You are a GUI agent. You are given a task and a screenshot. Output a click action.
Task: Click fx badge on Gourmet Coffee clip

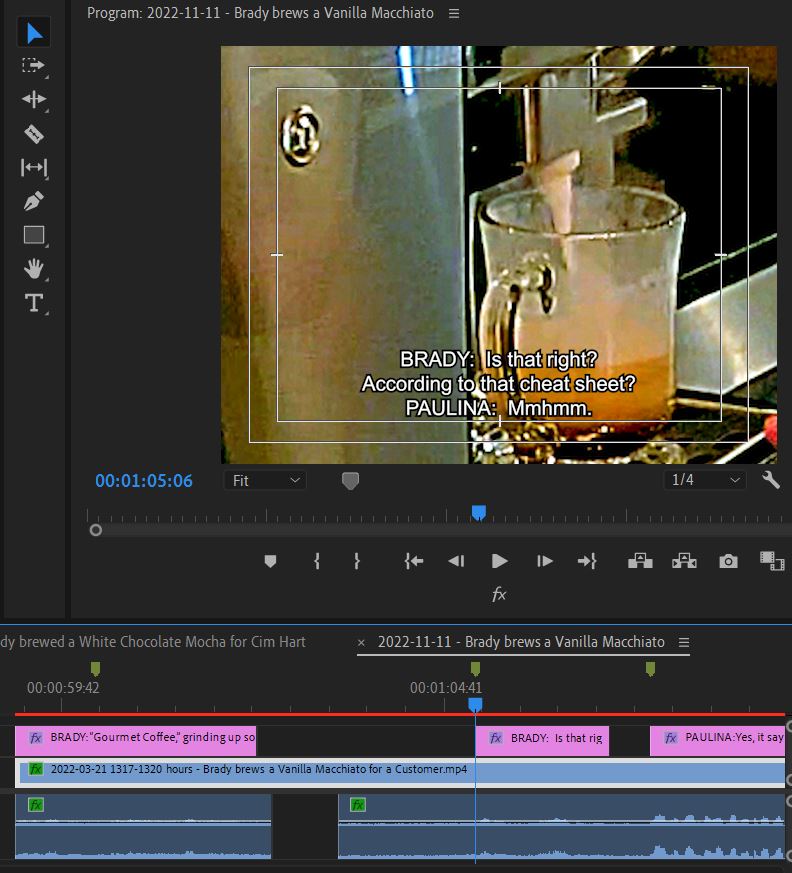tap(36, 738)
